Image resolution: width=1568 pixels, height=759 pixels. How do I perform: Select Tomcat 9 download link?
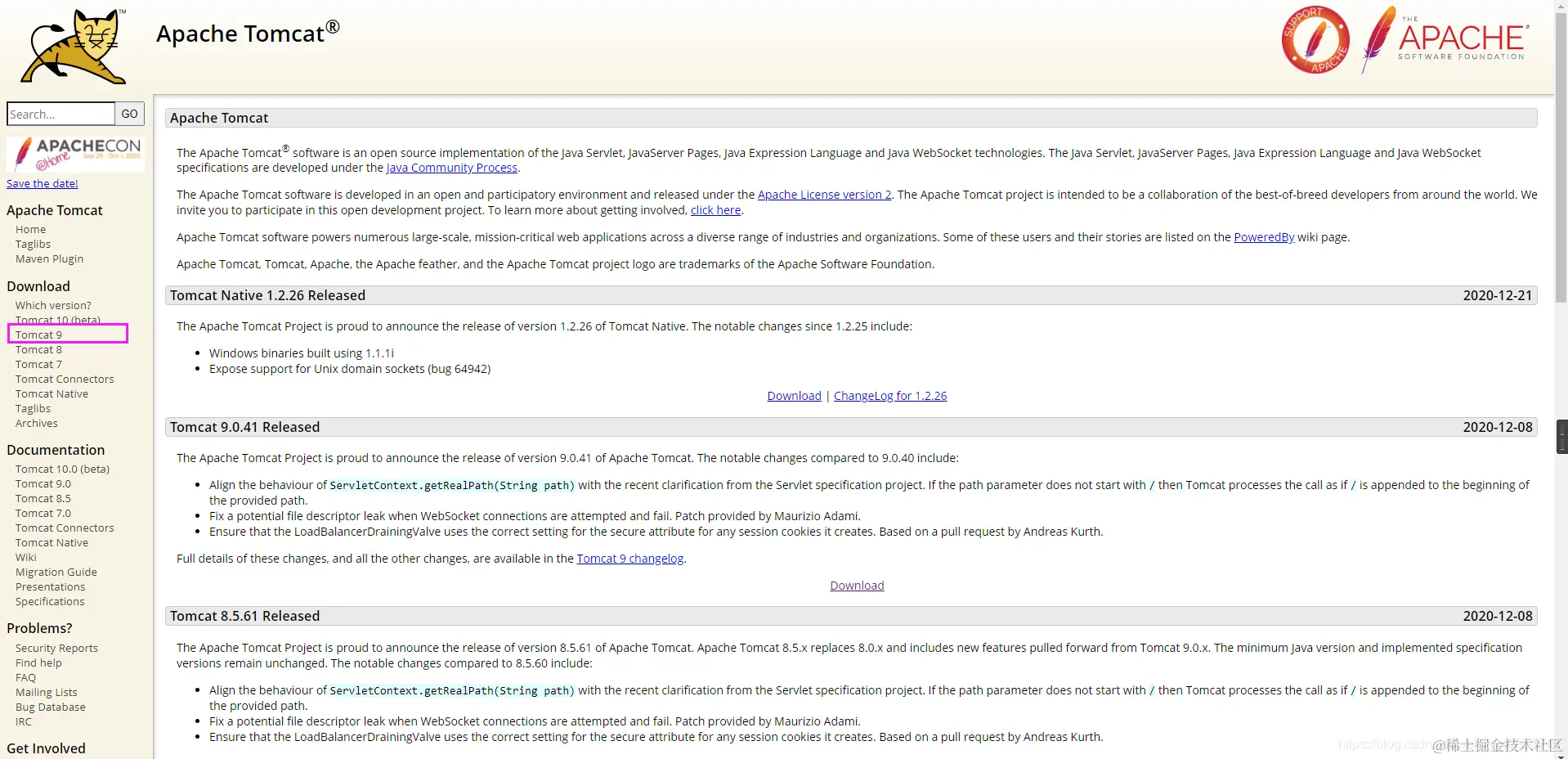pyautogui.click(x=38, y=335)
